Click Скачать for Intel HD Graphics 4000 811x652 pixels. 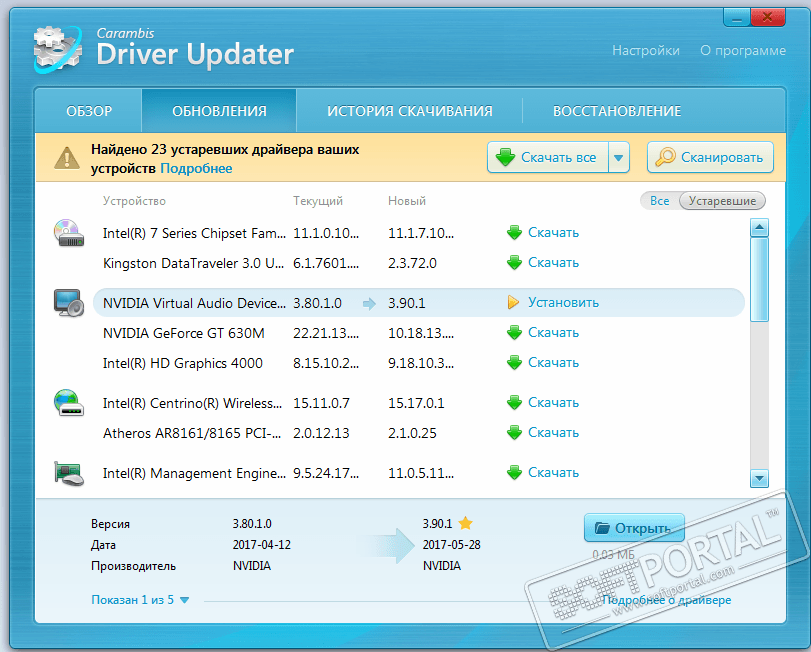pos(553,362)
